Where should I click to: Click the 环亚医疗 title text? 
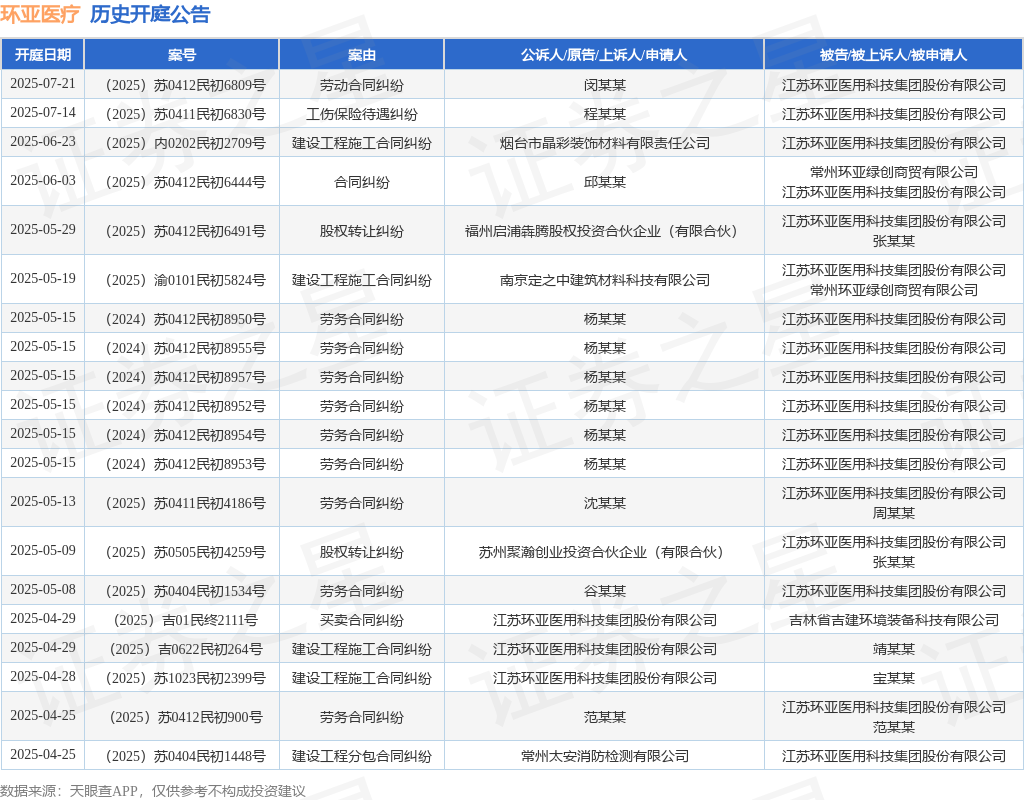[40, 14]
